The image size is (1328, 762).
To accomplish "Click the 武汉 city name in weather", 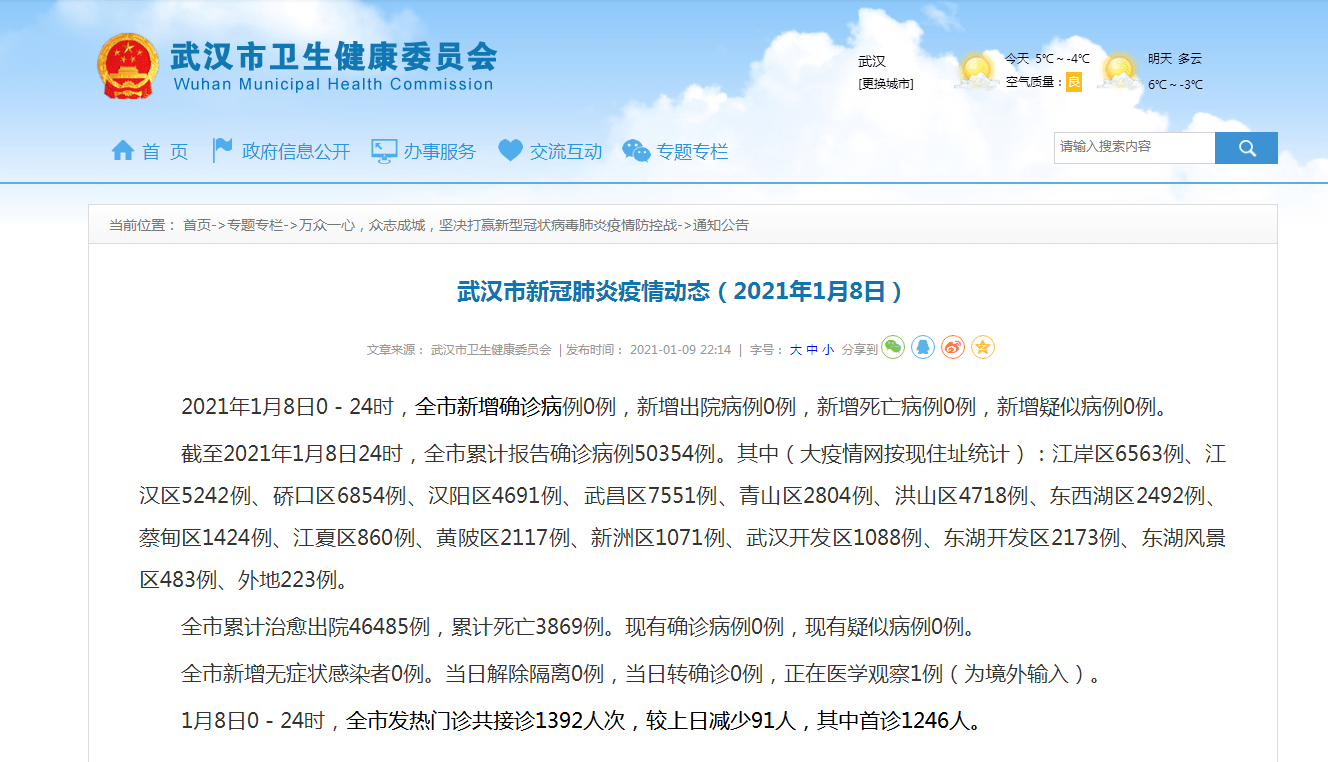I will pyautogui.click(x=872, y=62).
